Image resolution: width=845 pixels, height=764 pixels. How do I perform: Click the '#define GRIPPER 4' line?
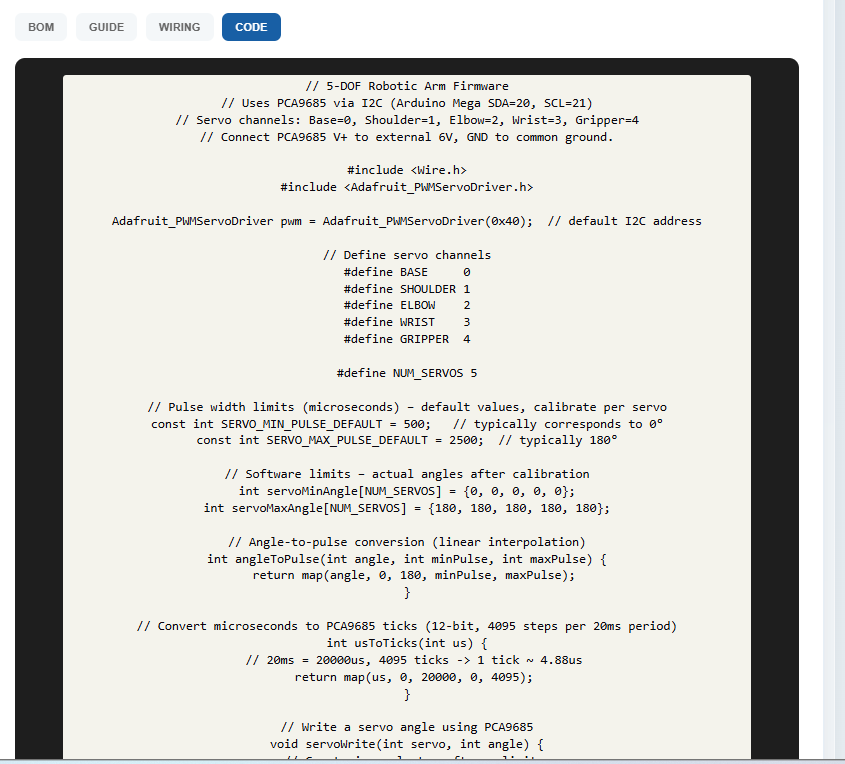coord(407,339)
